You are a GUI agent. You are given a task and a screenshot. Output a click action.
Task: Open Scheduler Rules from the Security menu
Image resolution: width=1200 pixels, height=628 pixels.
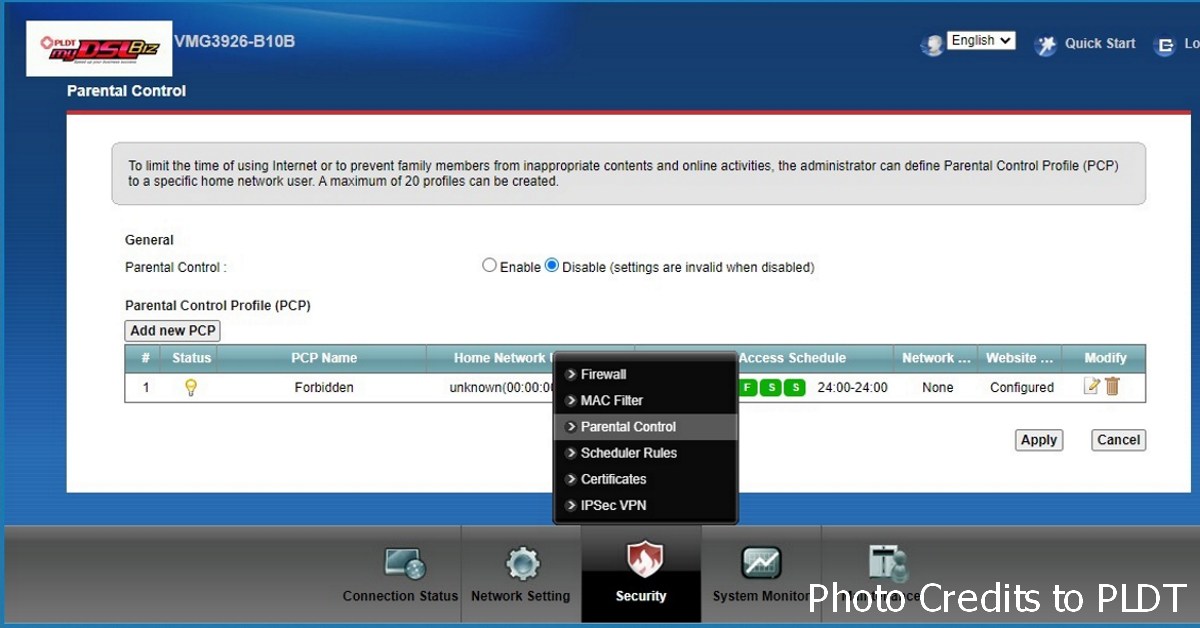622,453
